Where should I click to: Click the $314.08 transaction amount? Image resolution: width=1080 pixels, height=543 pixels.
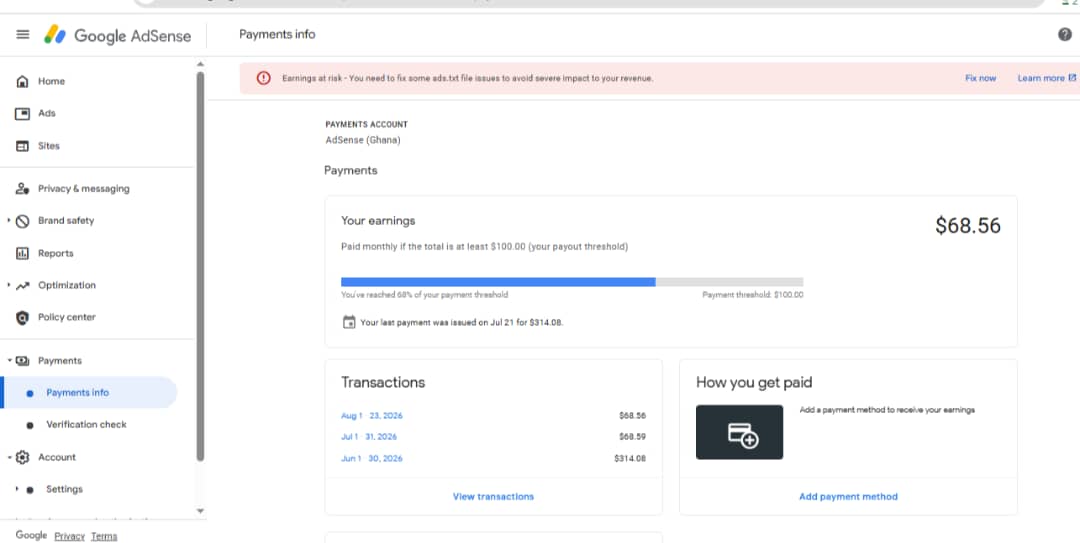click(x=630, y=459)
